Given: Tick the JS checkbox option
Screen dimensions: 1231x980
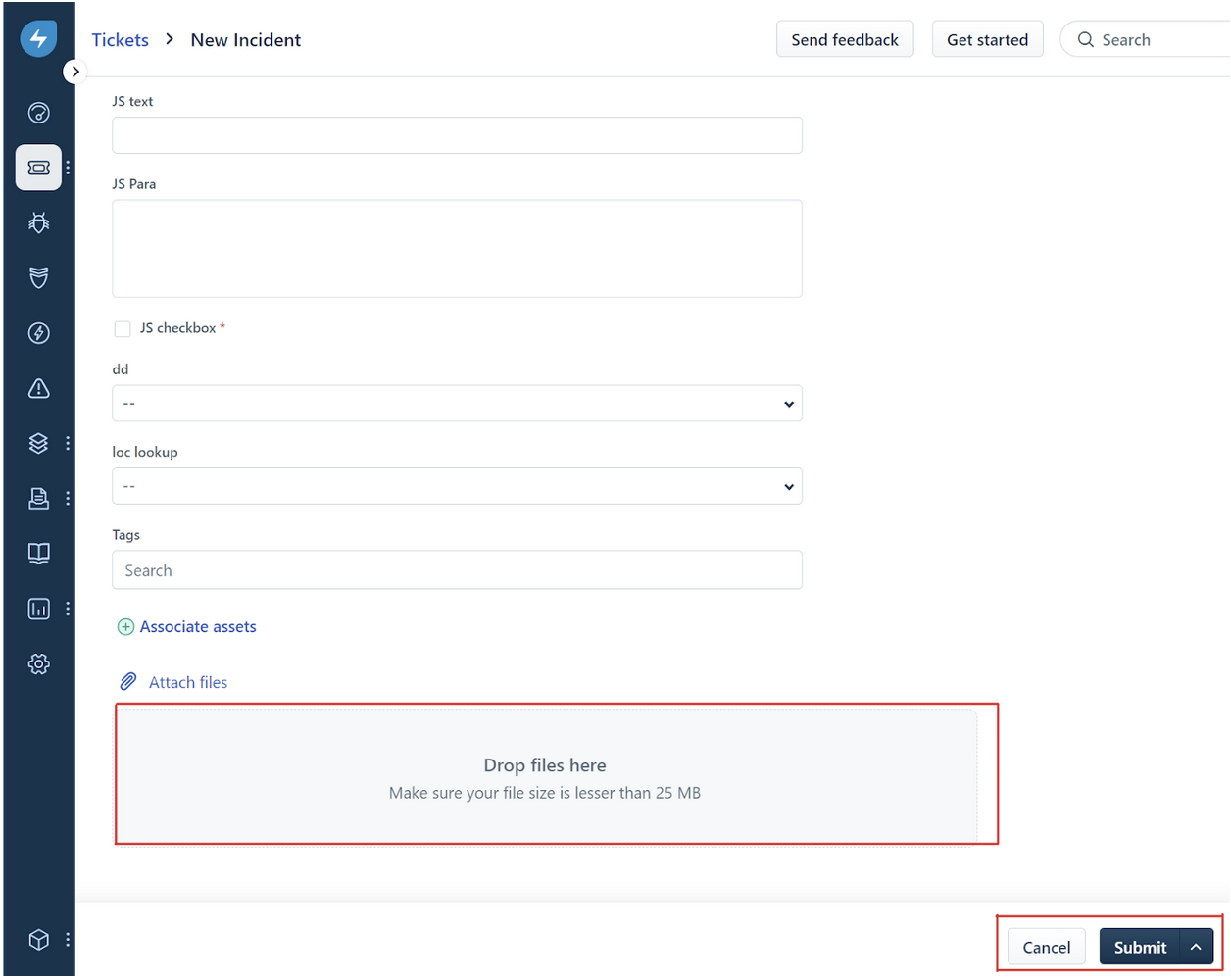Looking at the screenshot, I should tap(123, 329).
